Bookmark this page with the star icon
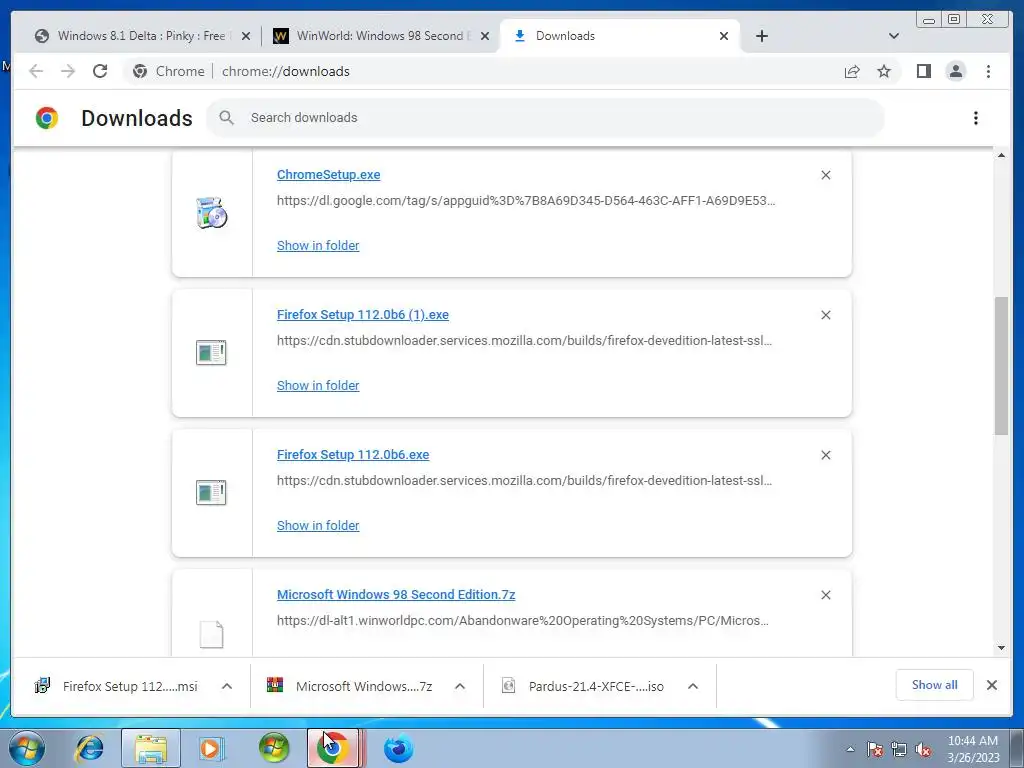 point(884,71)
